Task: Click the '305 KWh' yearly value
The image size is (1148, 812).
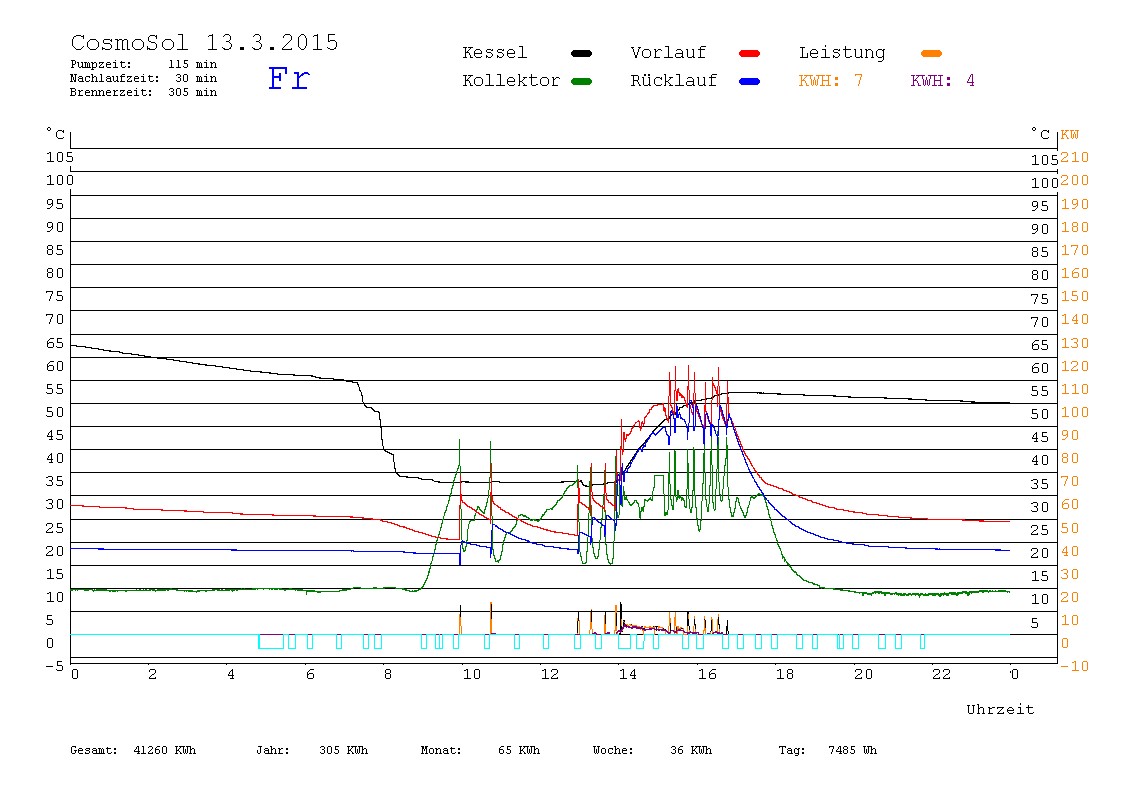Action: pyautogui.click(x=343, y=750)
